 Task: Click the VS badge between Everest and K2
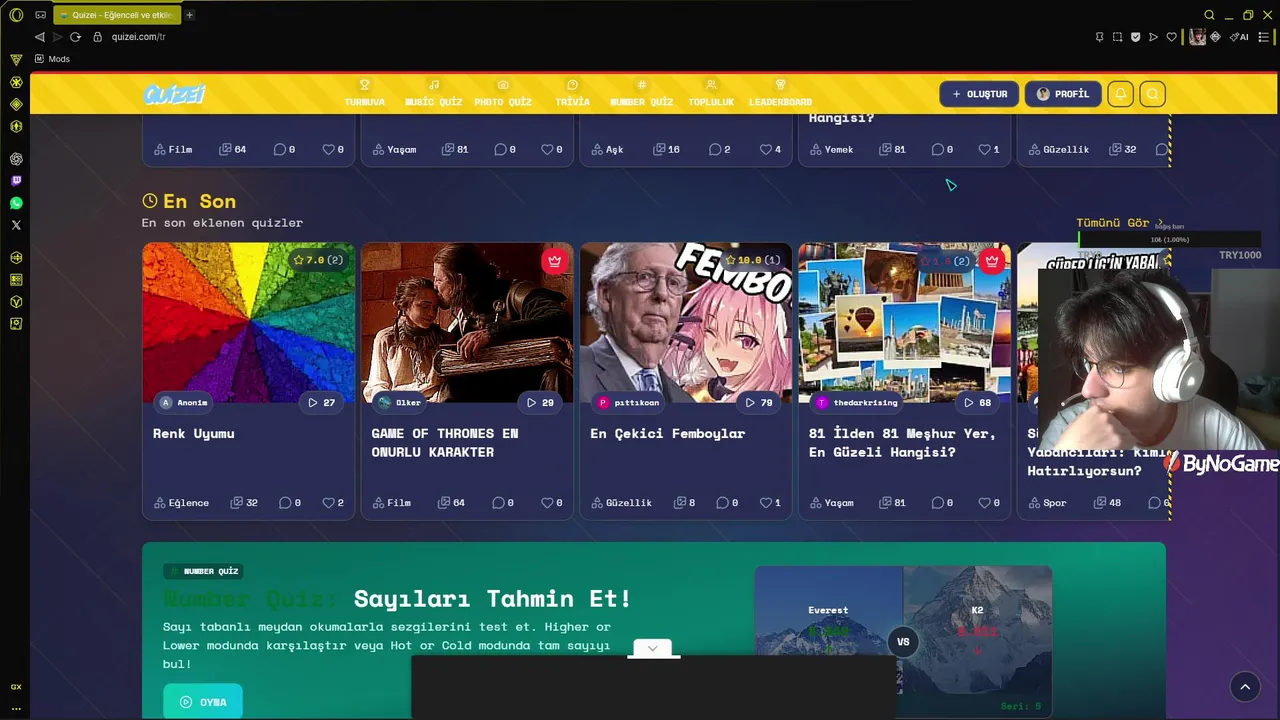[x=903, y=641]
